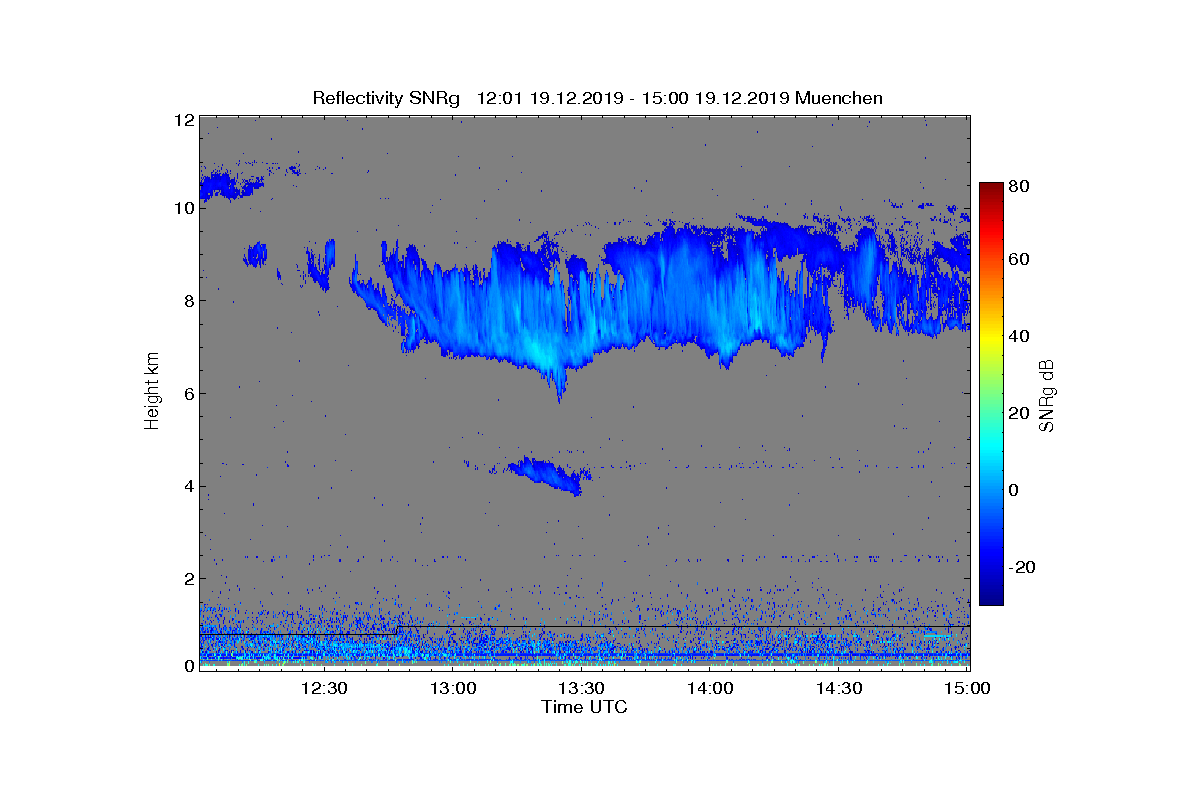The height and width of the screenshot is (800, 1200).
Task: Click the colorbar value 20
Action: click(x=1021, y=413)
